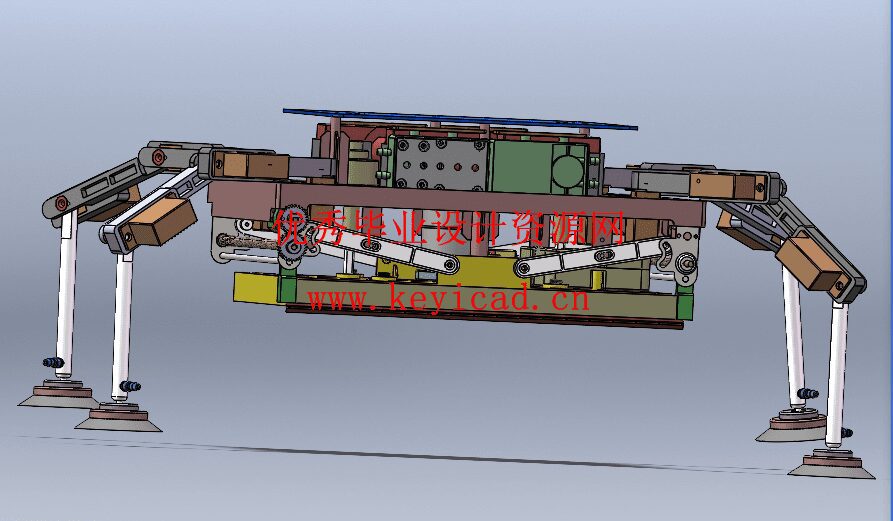Click the far-left suction cup foot
This screenshot has width=893, height=521.
59,395
